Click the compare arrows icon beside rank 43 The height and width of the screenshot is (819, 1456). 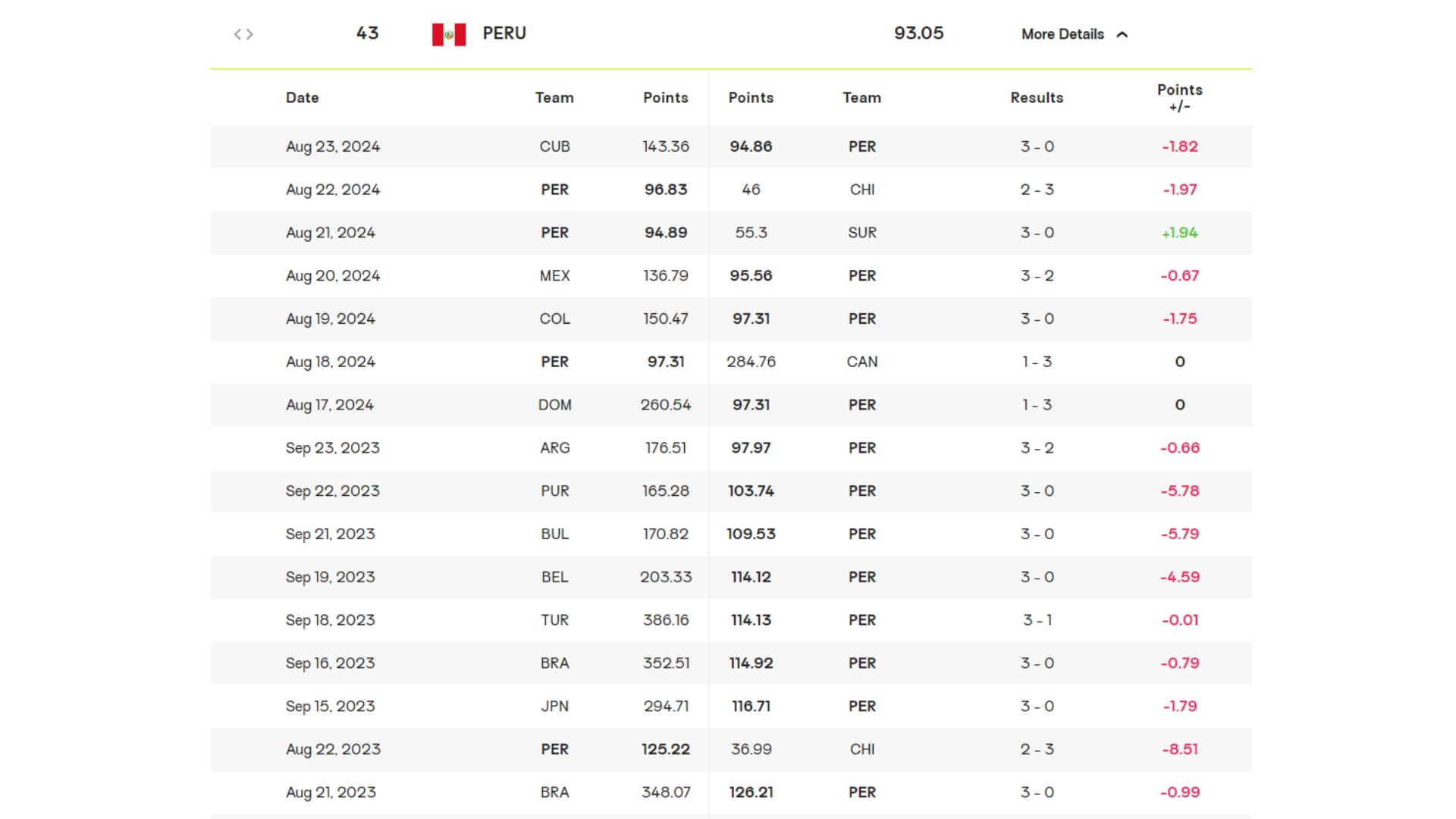(243, 34)
